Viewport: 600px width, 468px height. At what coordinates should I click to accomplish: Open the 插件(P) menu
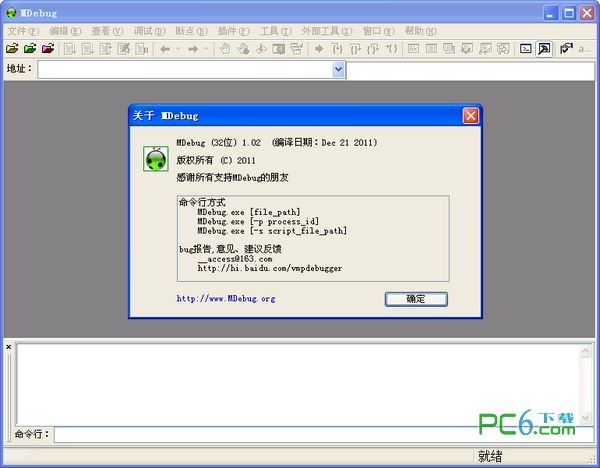233,31
